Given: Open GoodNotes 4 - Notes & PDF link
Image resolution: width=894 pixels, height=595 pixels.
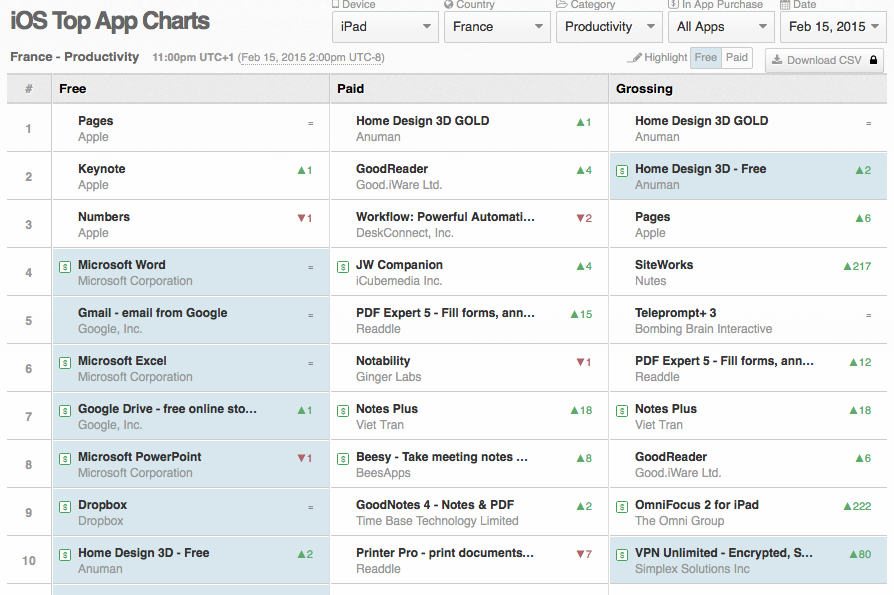Looking at the screenshot, I should (x=435, y=504).
